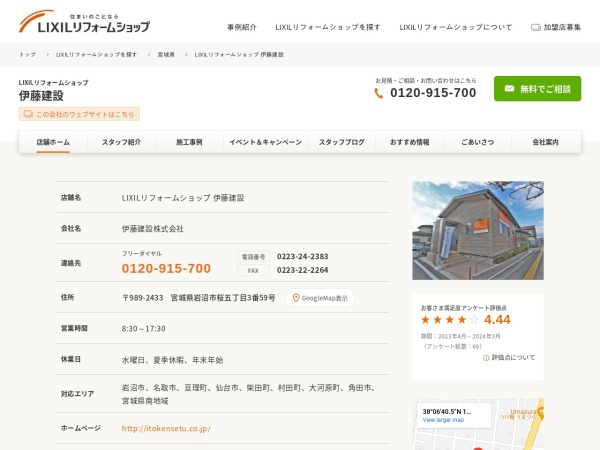Open the 事例紹介 menu item

tap(242, 27)
